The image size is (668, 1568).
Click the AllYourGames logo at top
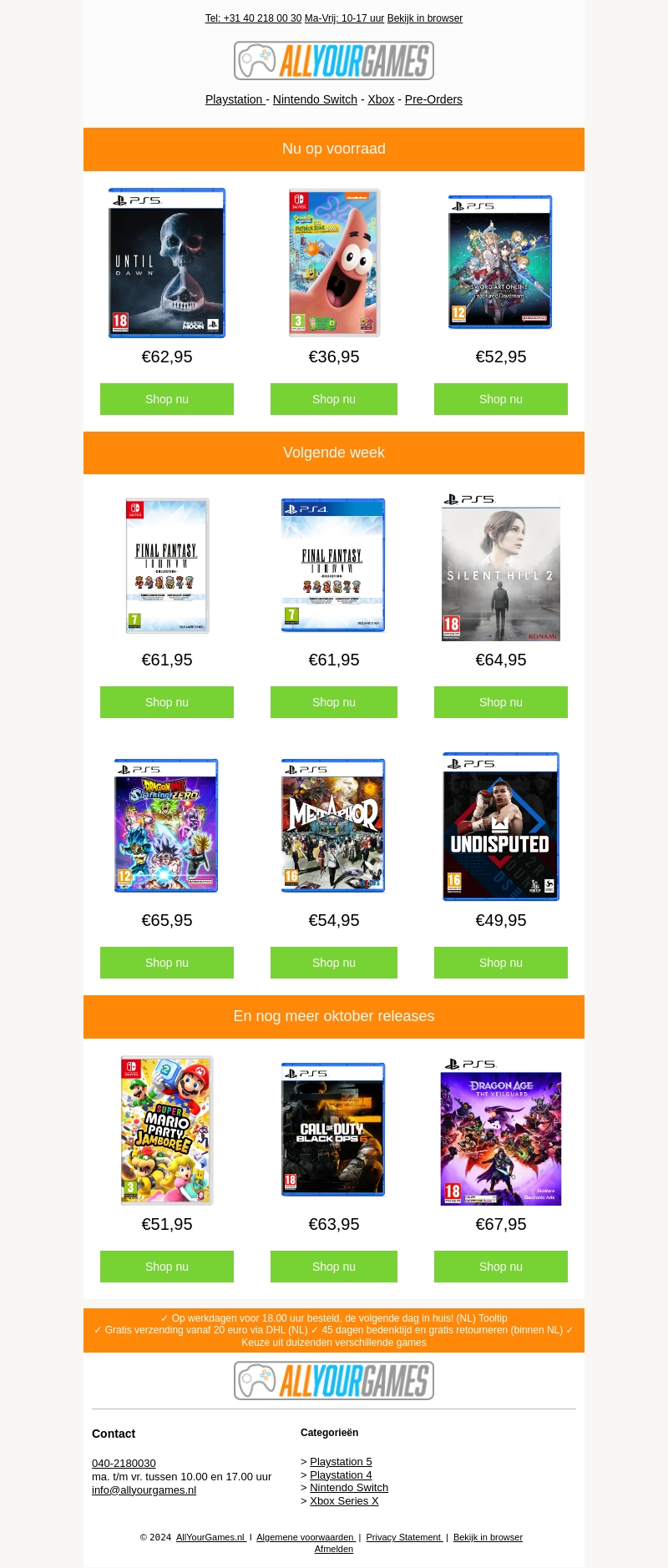click(x=334, y=61)
